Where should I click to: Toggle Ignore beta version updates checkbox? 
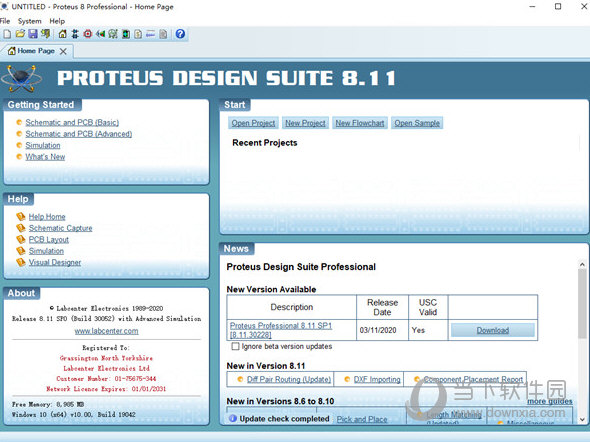(236, 346)
